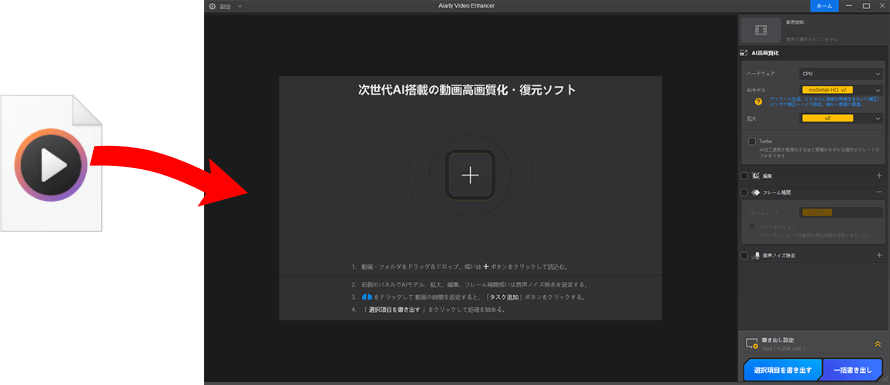Click the フレーム補間 diamond icon

(x=755, y=192)
